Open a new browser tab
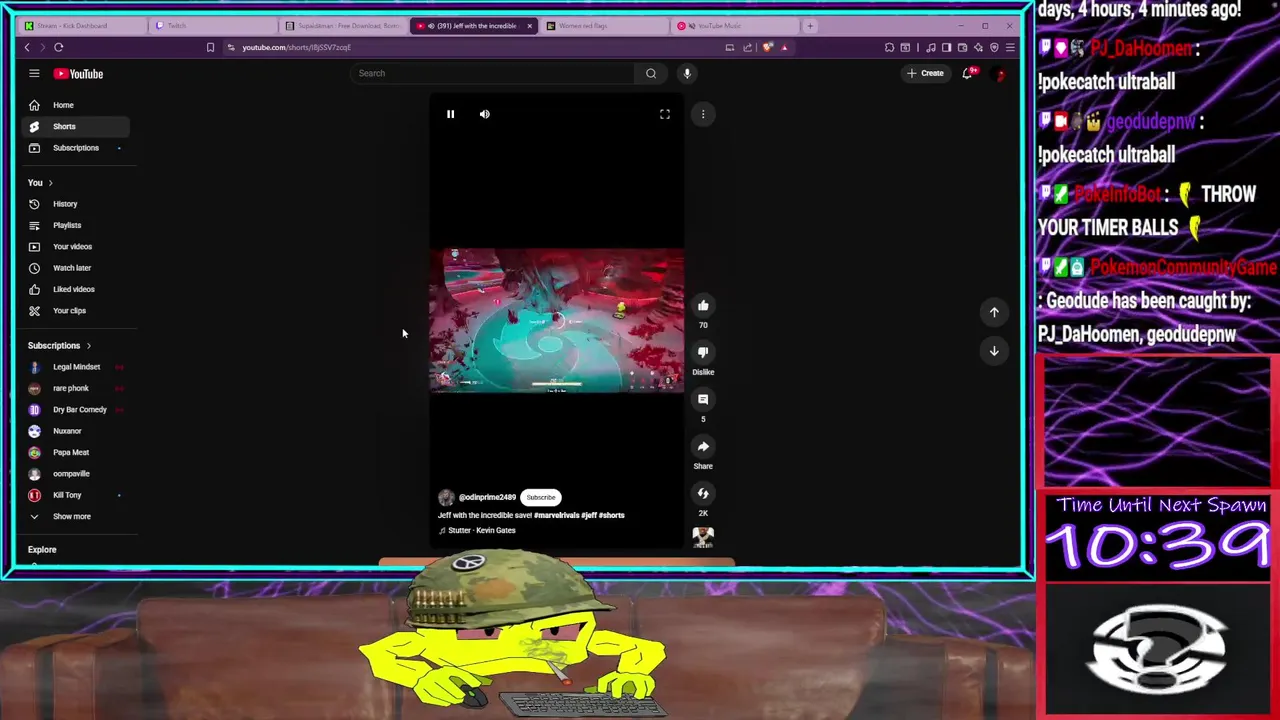Screen dimensions: 1280x720 (x=810, y=26)
